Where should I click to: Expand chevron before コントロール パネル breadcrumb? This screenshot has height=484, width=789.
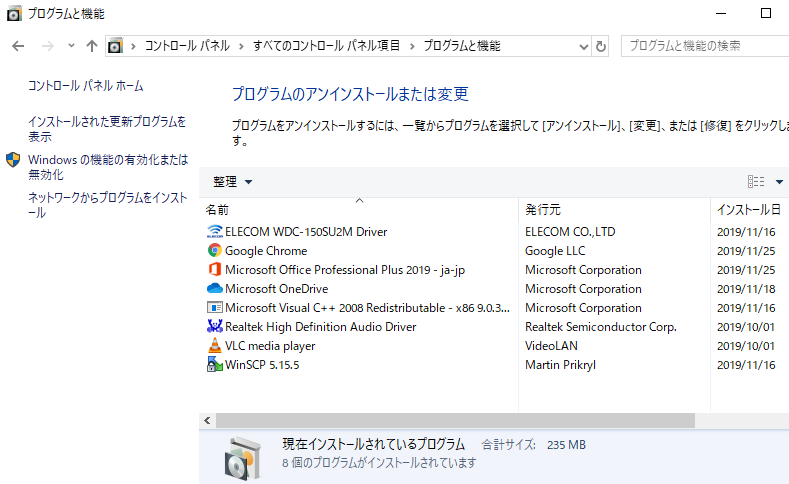point(133,46)
